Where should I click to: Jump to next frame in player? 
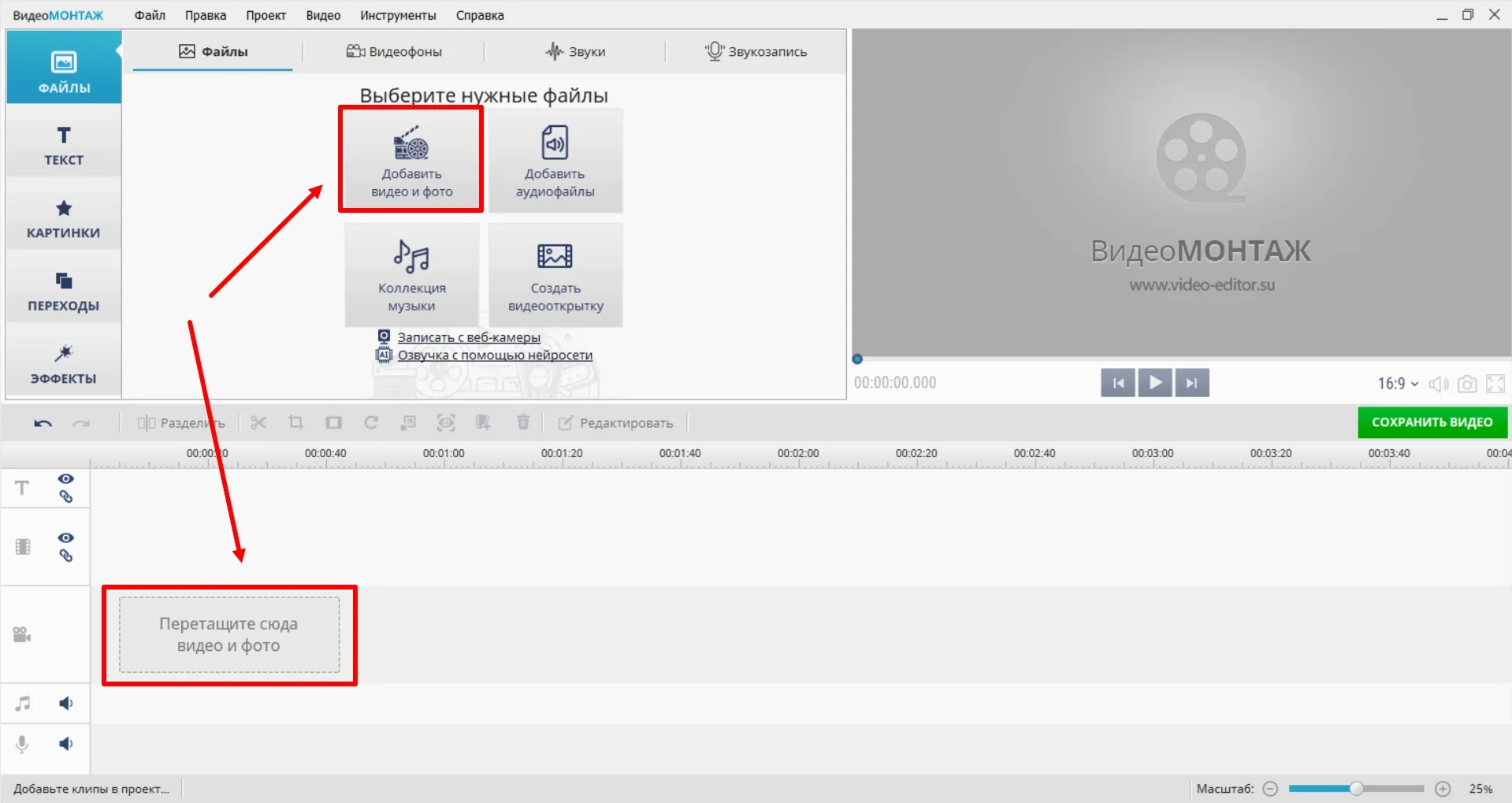point(1192,383)
